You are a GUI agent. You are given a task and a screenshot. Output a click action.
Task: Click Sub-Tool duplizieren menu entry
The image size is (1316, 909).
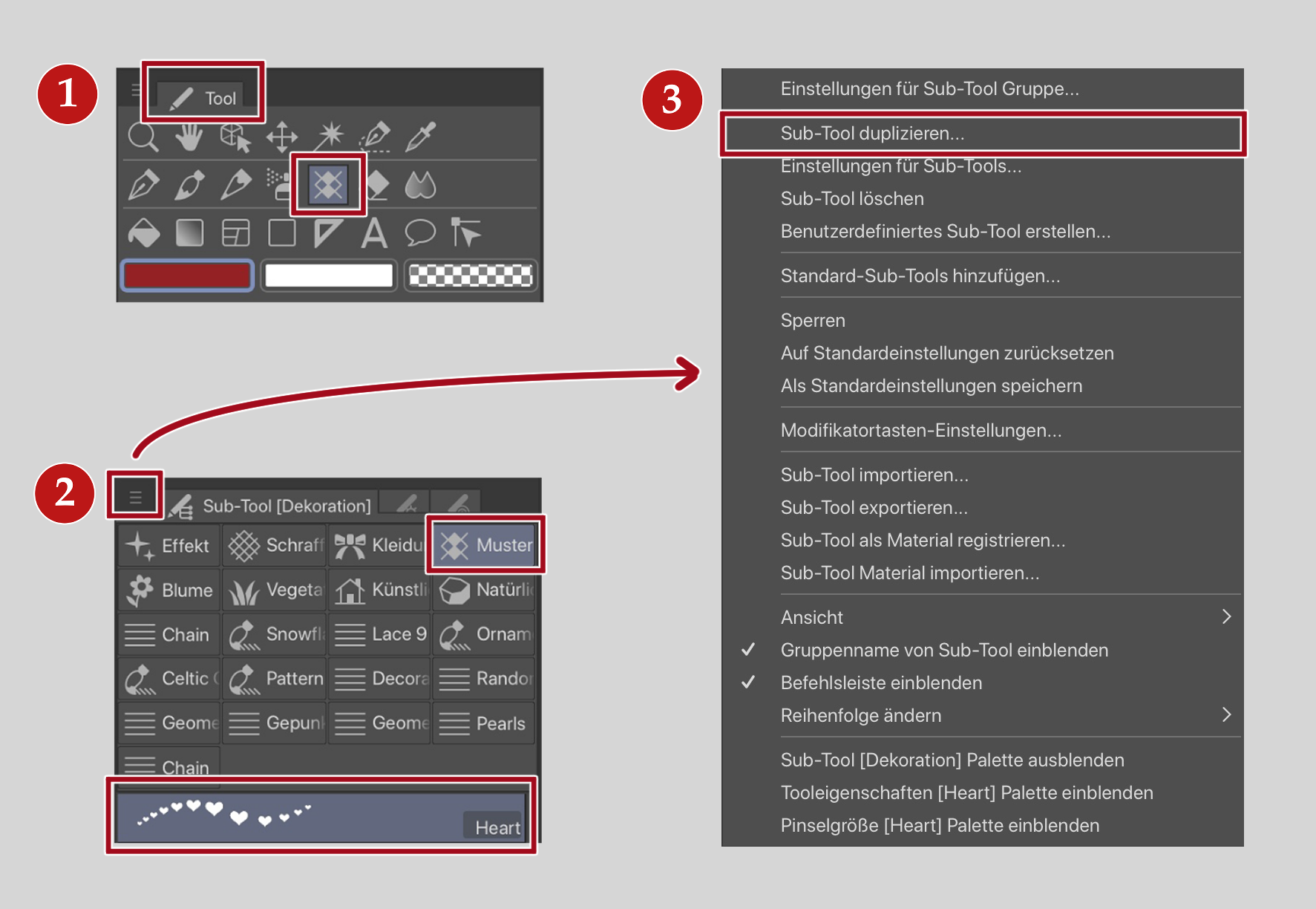[982, 134]
